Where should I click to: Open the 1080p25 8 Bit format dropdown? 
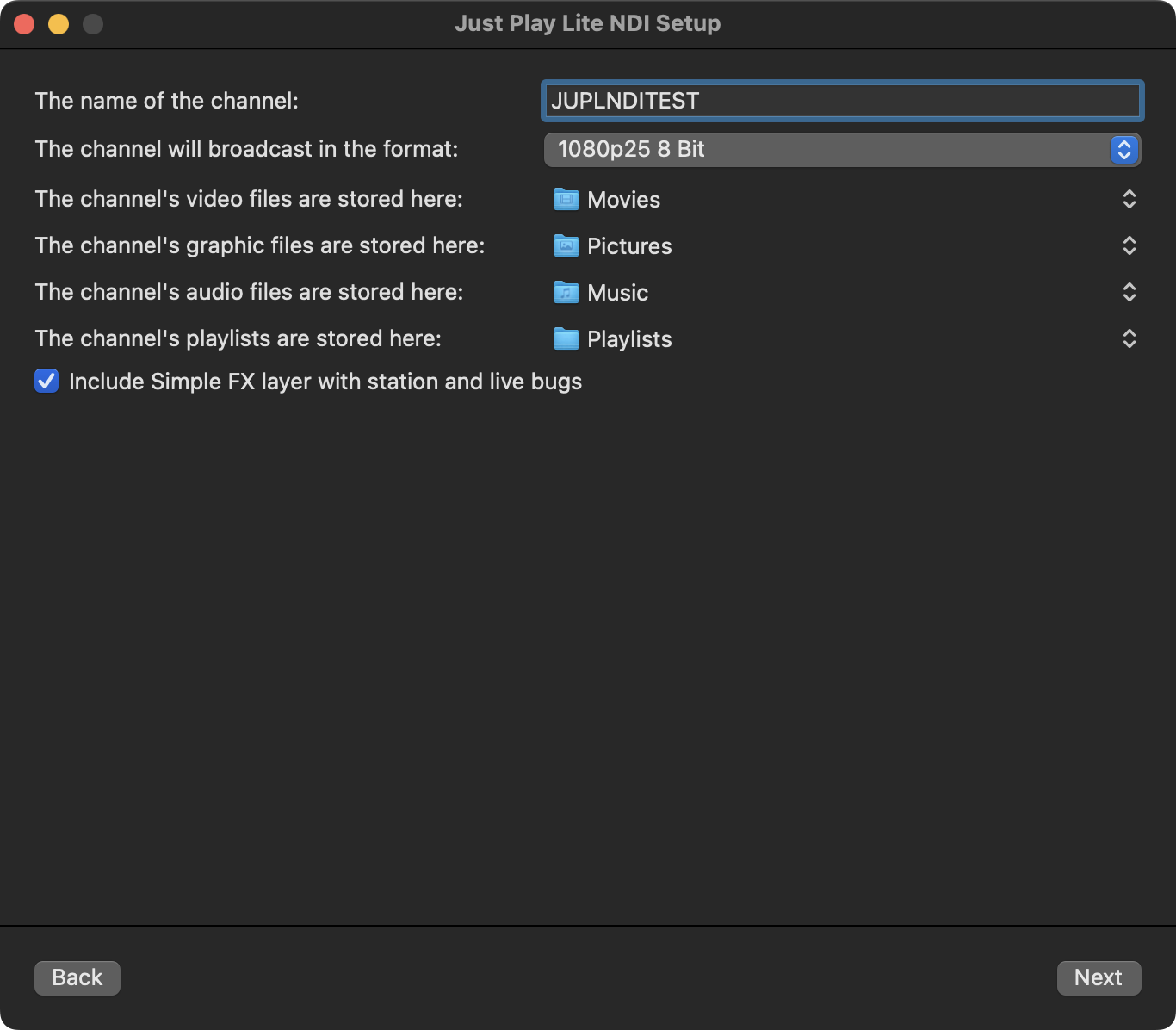(x=841, y=149)
